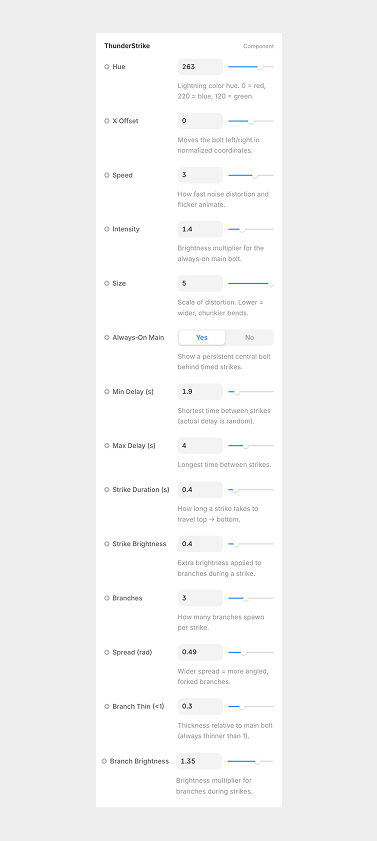Click the circle icon beside Intensity
Image resolution: width=377 pixels, height=841 pixels.
pos(107,229)
